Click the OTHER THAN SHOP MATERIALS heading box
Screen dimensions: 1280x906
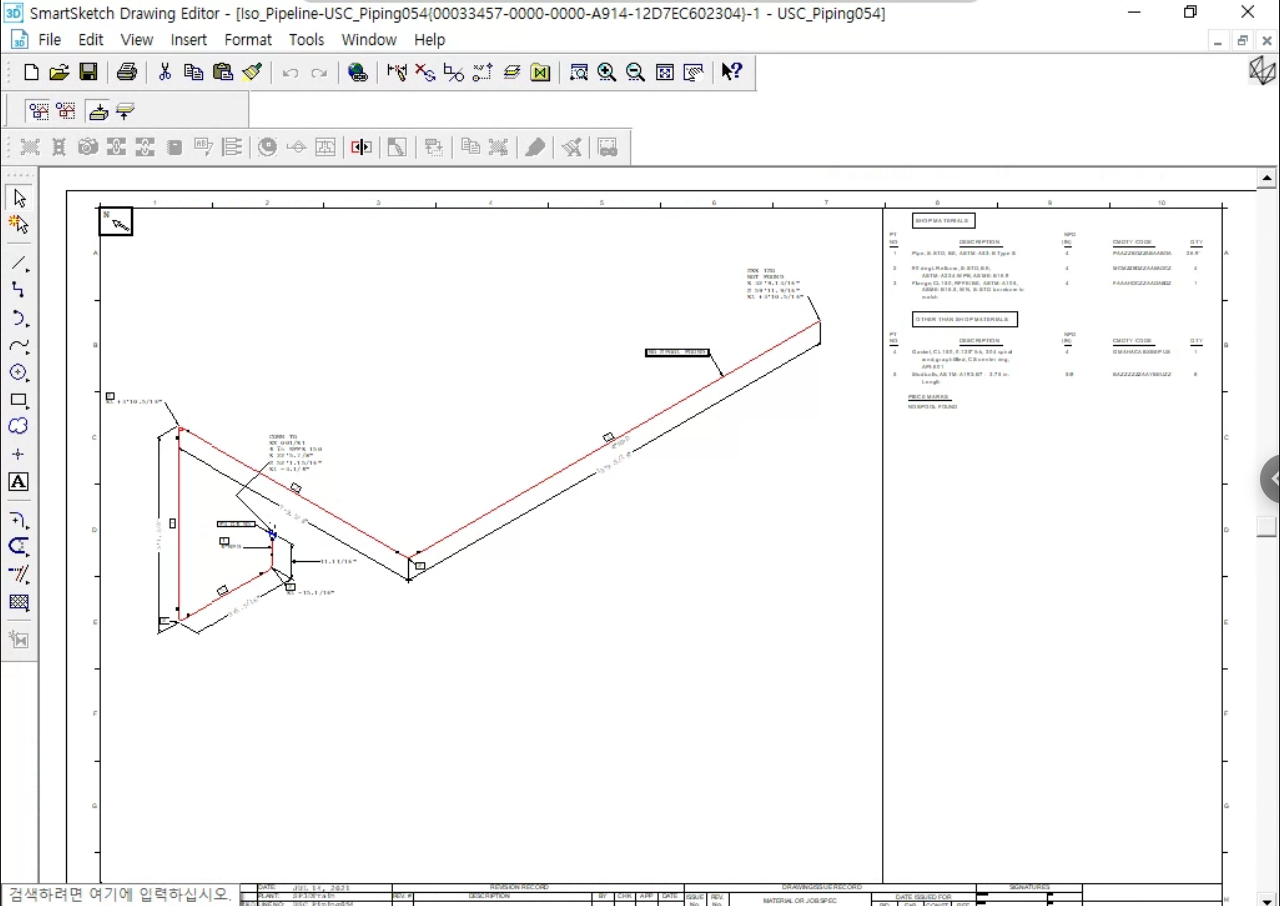[965, 320]
